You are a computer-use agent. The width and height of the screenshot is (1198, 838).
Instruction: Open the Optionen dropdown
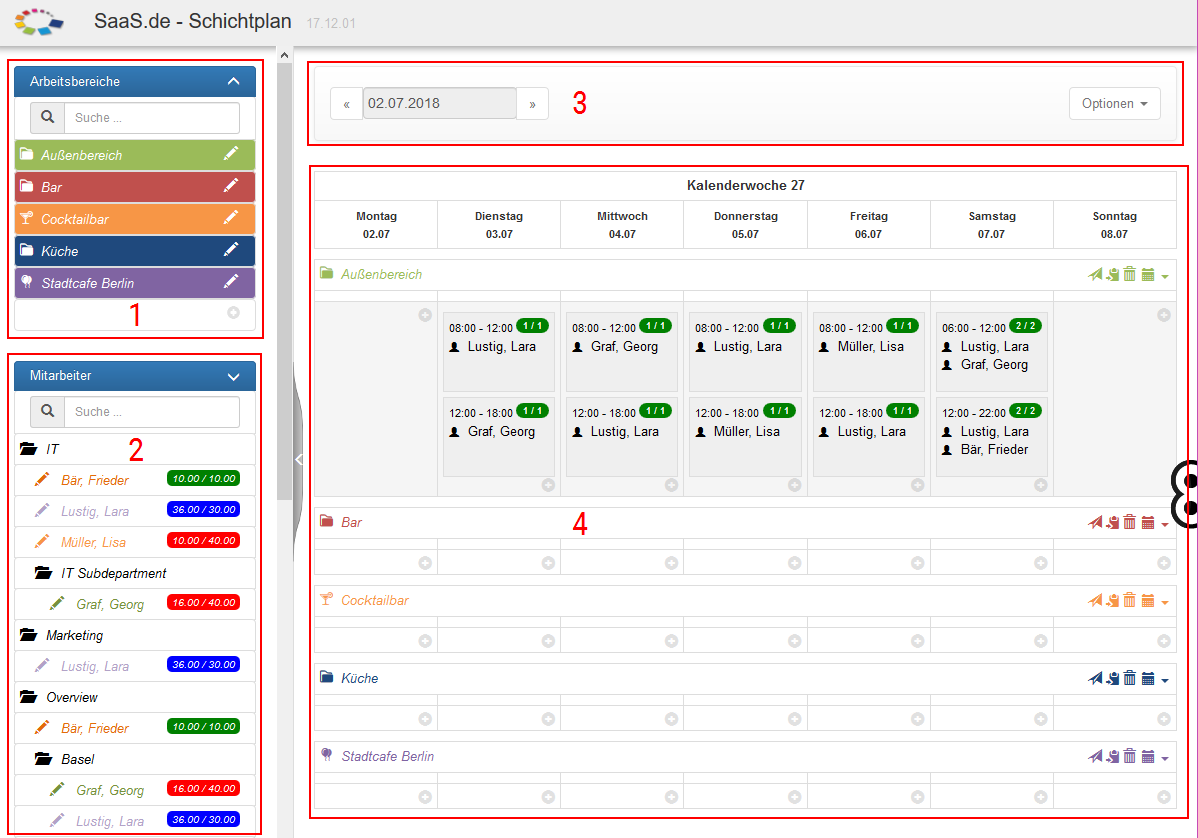(x=1115, y=103)
